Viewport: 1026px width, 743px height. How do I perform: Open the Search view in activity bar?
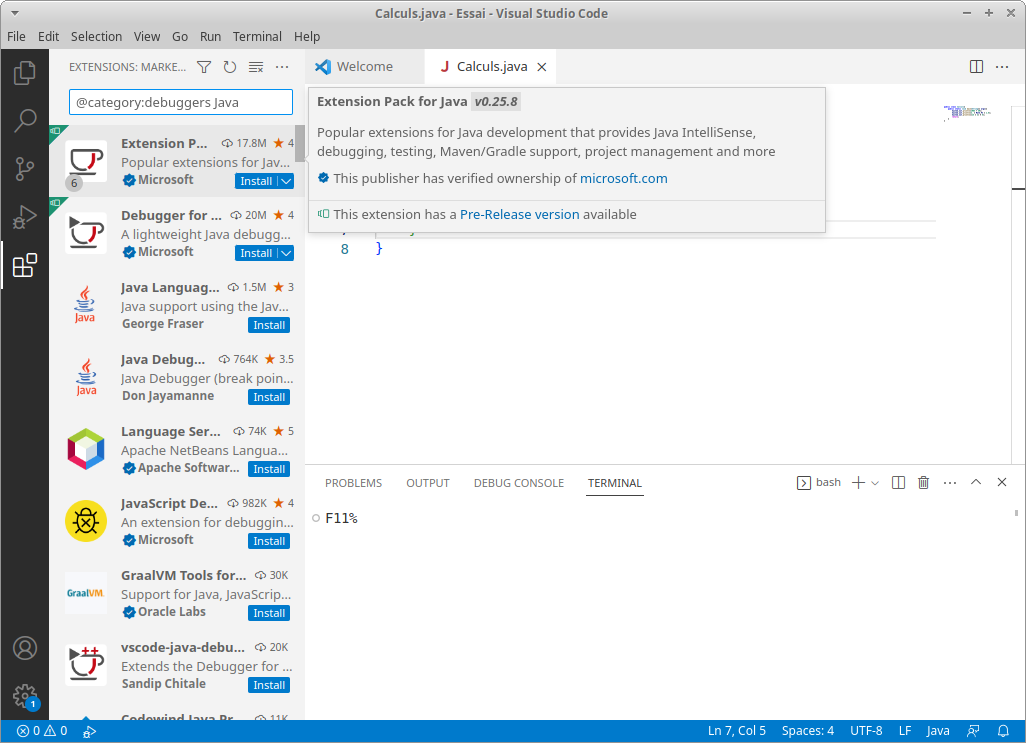point(25,120)
